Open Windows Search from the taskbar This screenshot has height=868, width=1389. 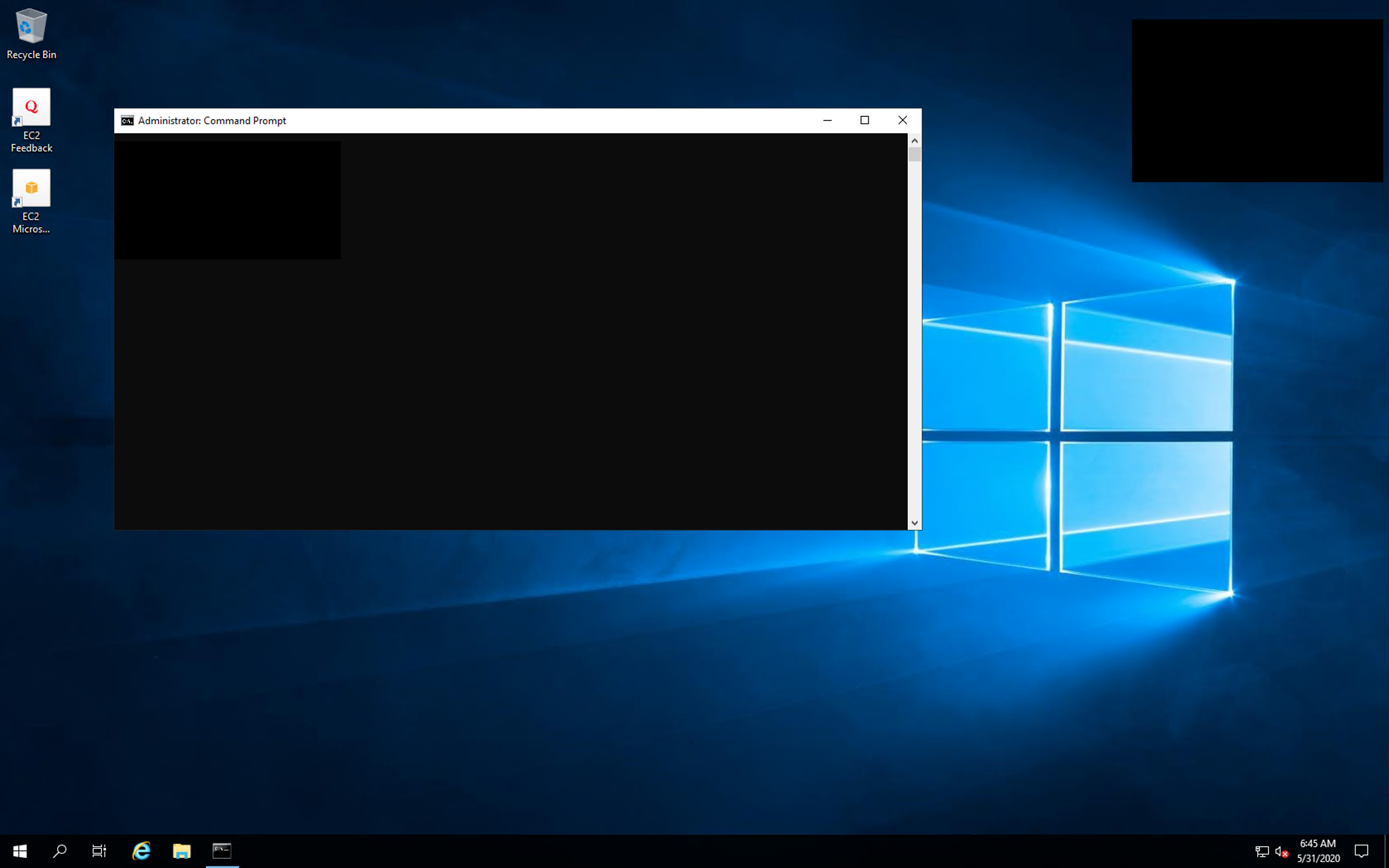pos(60,851)
